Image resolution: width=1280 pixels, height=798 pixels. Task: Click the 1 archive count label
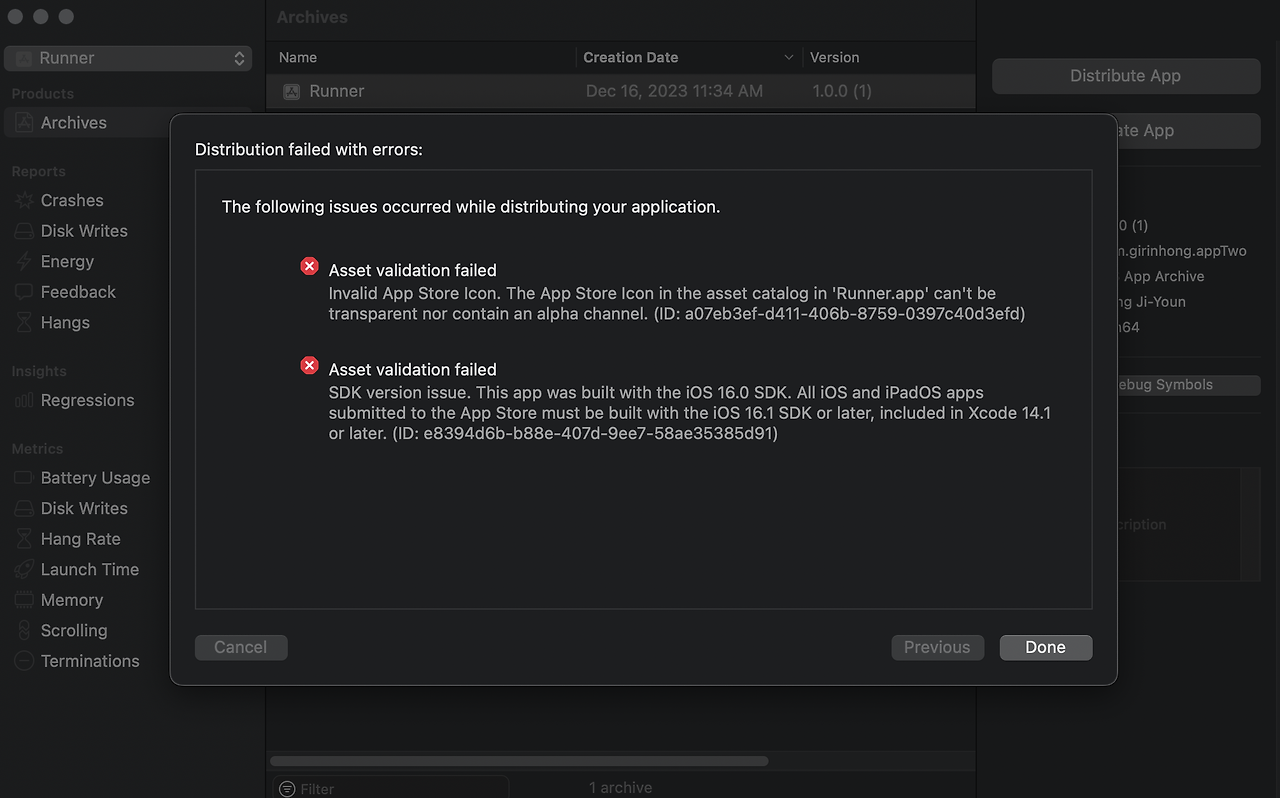tap(620, 788)
